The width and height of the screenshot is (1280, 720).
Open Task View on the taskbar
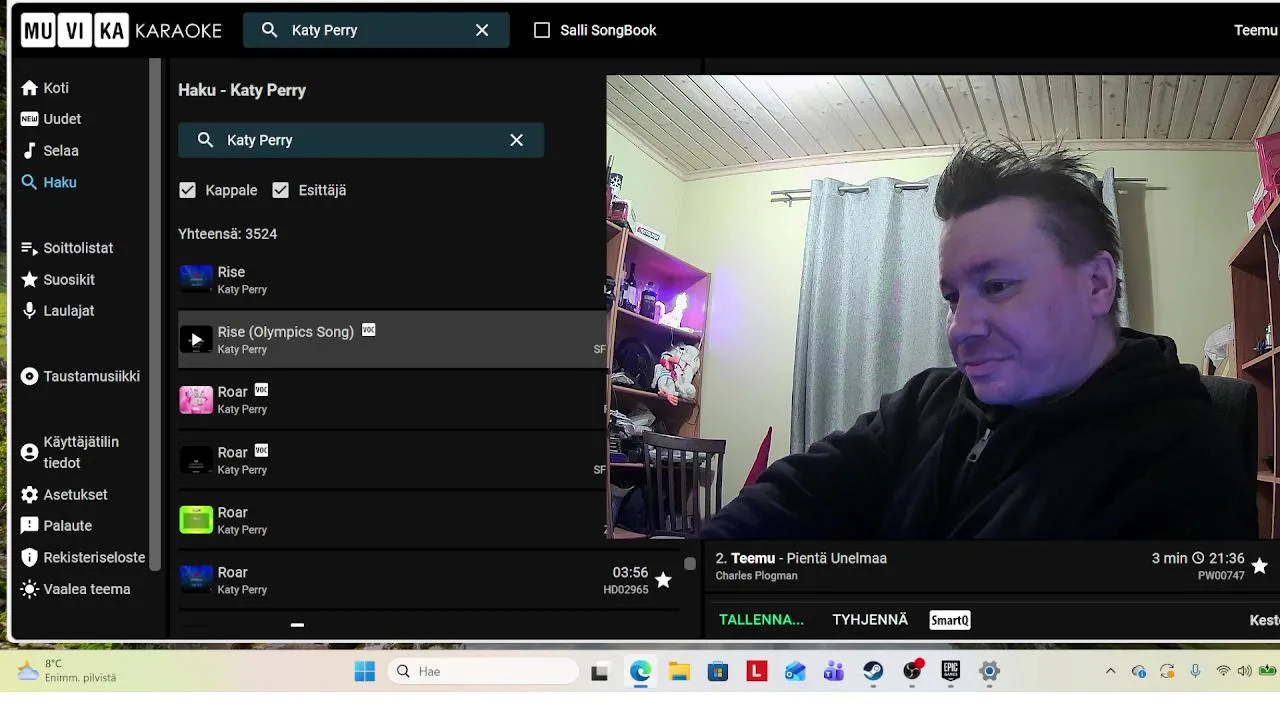pyautogui.click(x=600, y=672)
